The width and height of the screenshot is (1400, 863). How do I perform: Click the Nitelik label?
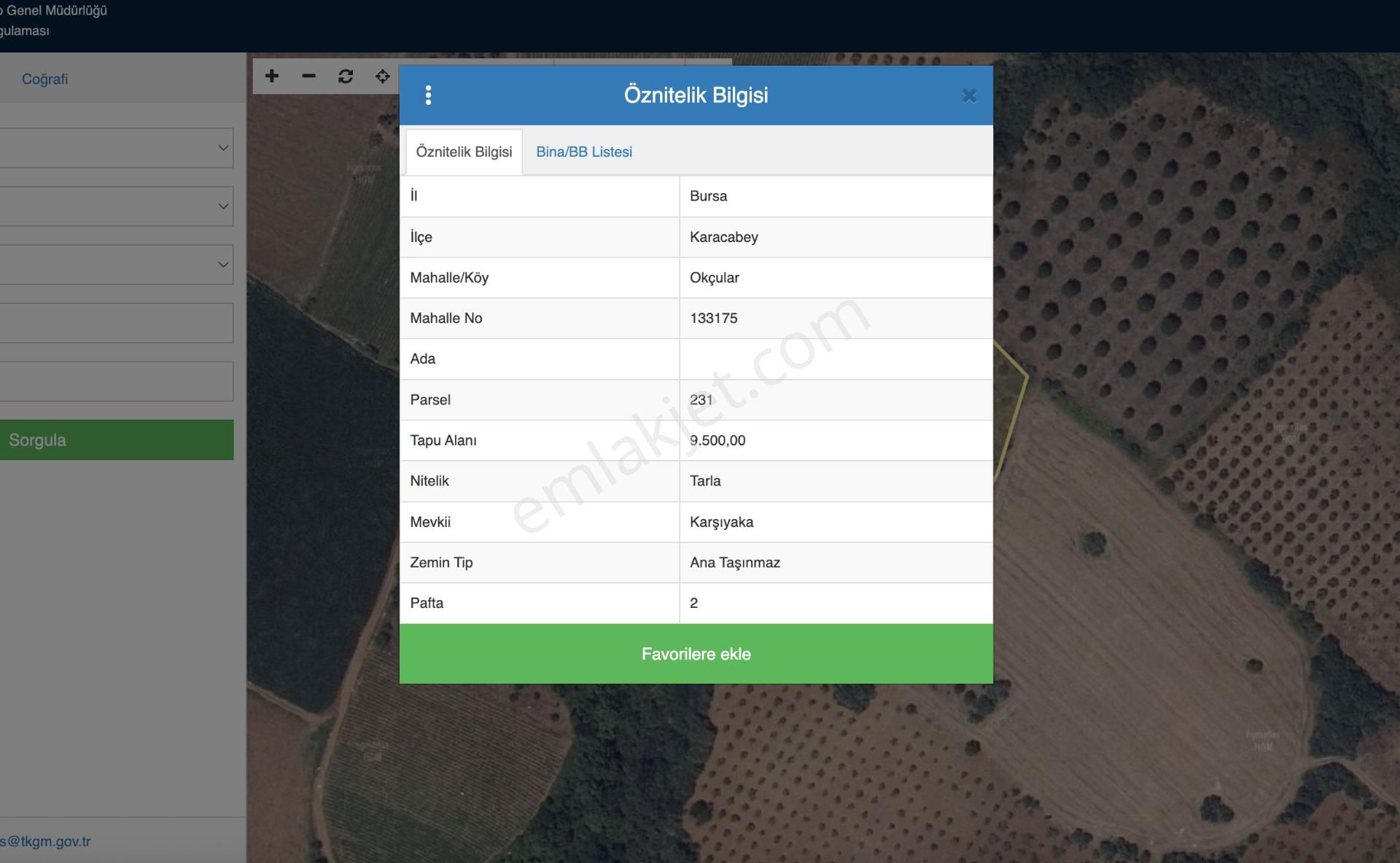pyautogui.click(x=429, y=481)
